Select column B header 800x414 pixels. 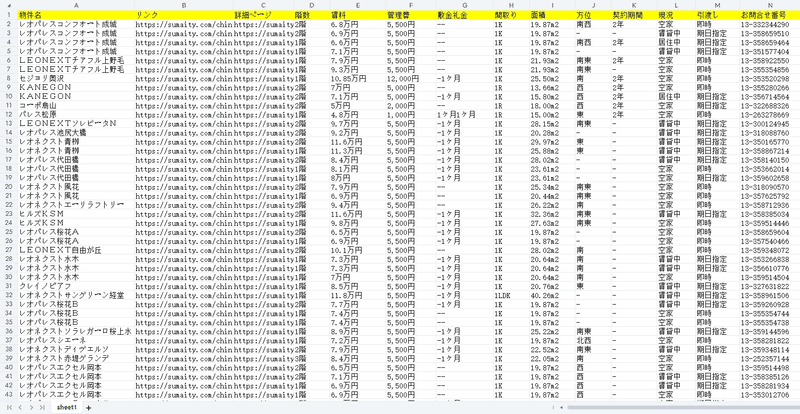coord(184,5)
